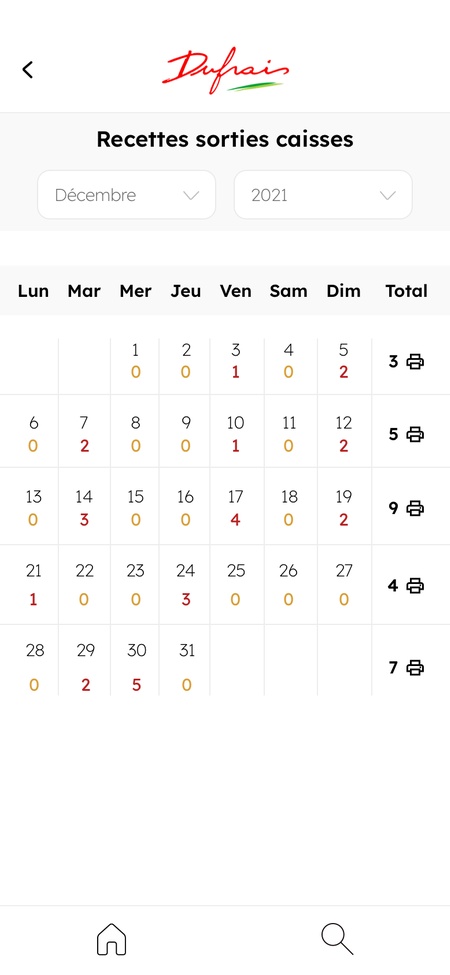Open day 24 showing 3 entries

(x=185, y=585)
